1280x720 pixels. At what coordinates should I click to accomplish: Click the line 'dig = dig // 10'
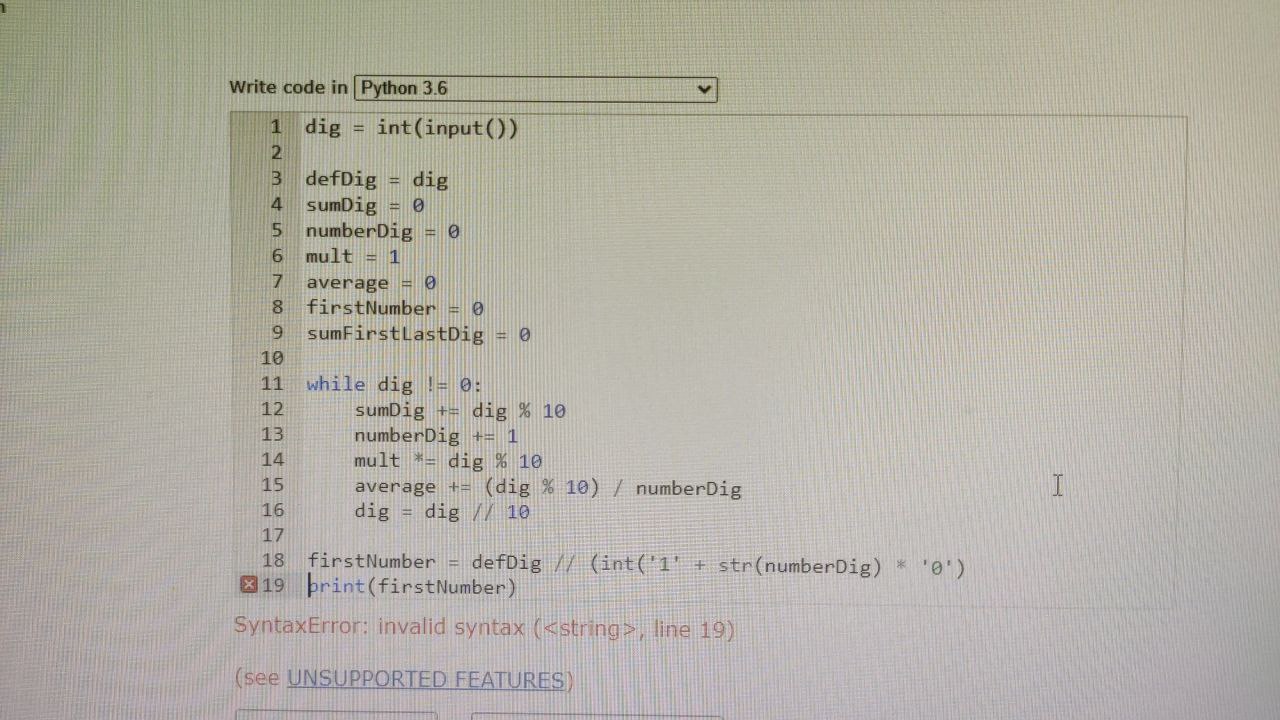(x=442, y=511)
